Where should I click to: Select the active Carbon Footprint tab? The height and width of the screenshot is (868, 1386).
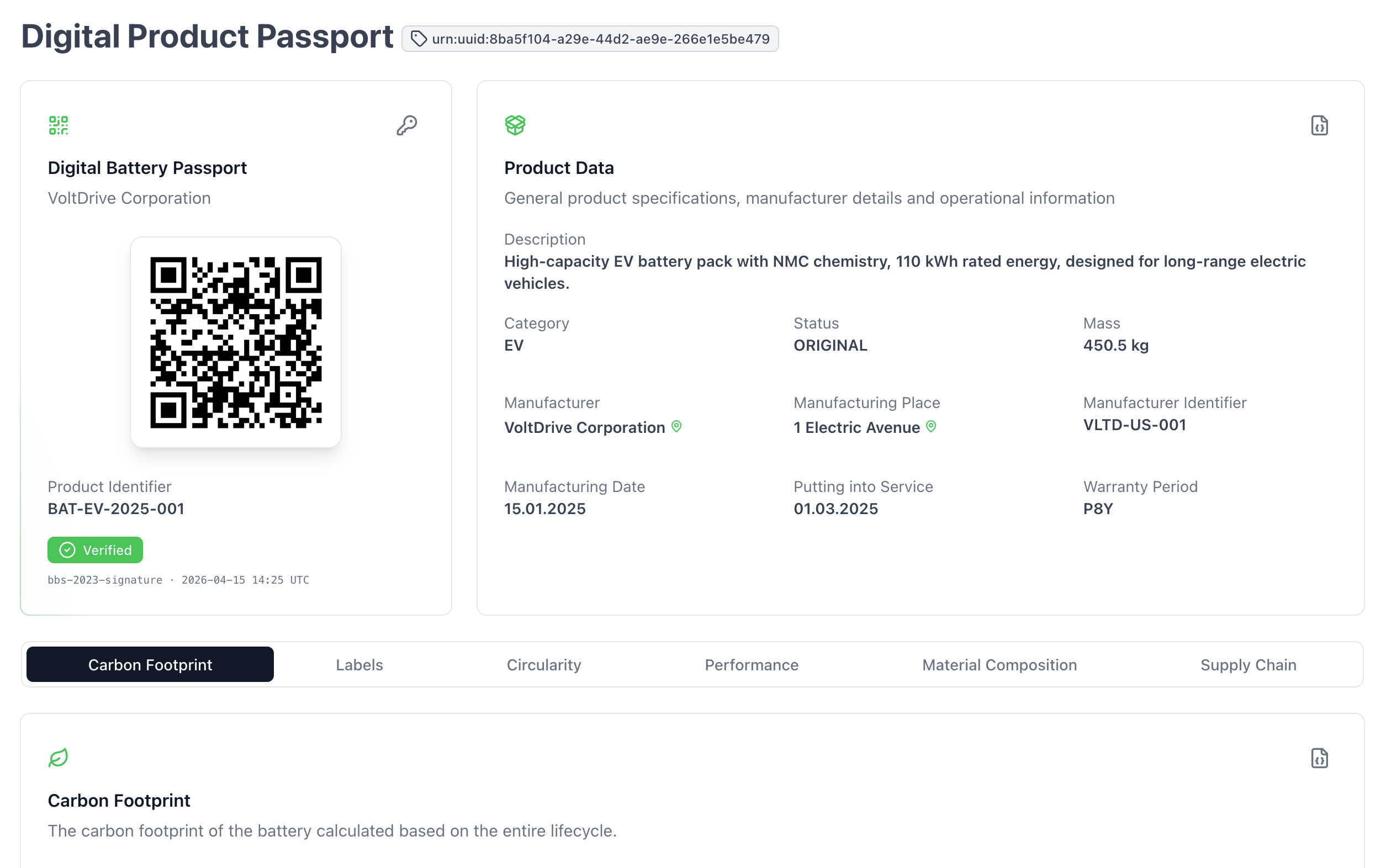pyautogui.click(x=150, y=664)
